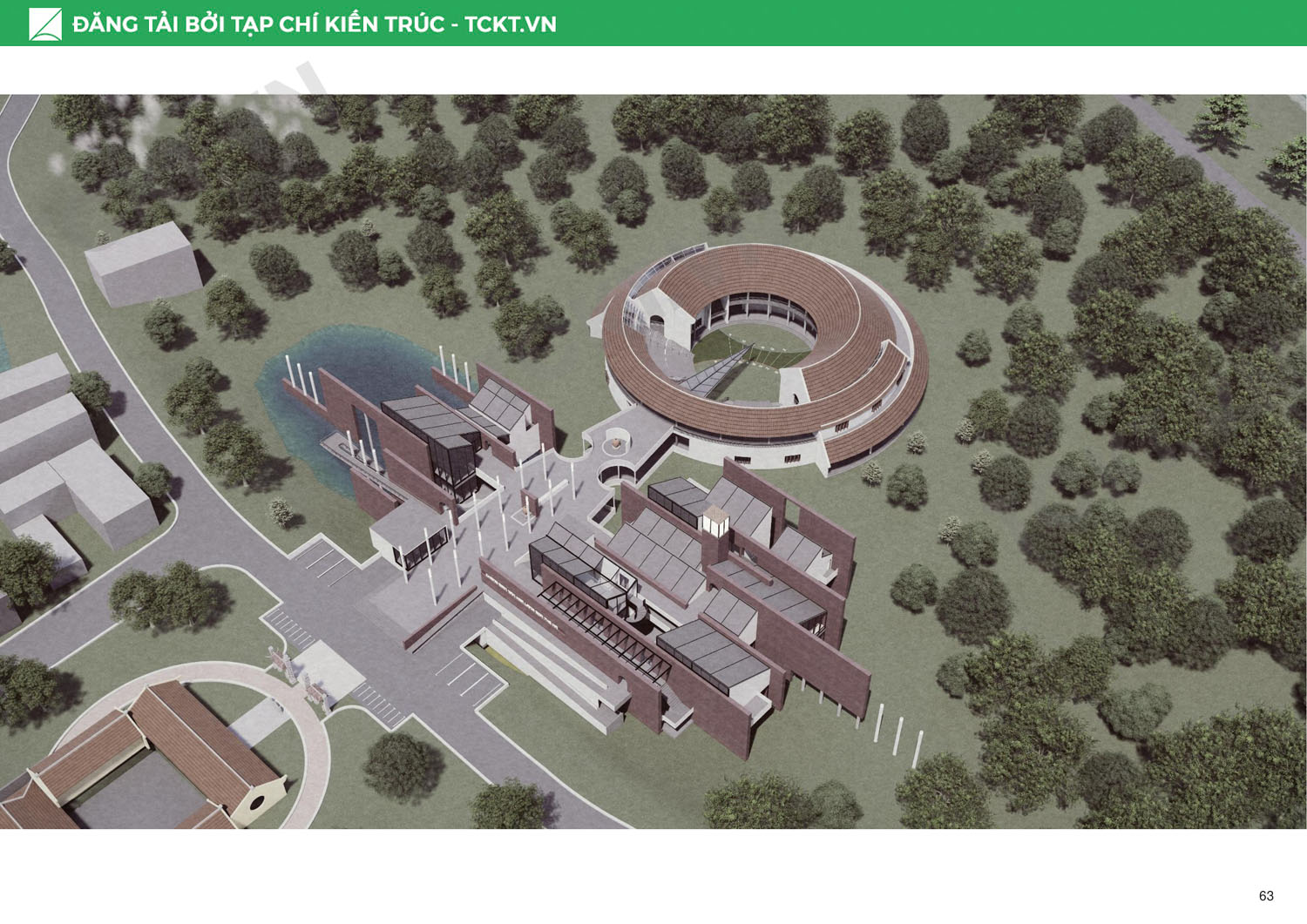The height and width of the screenshot is (924, 1307).
Task: Click page number 63
Action: [1265, 895]
